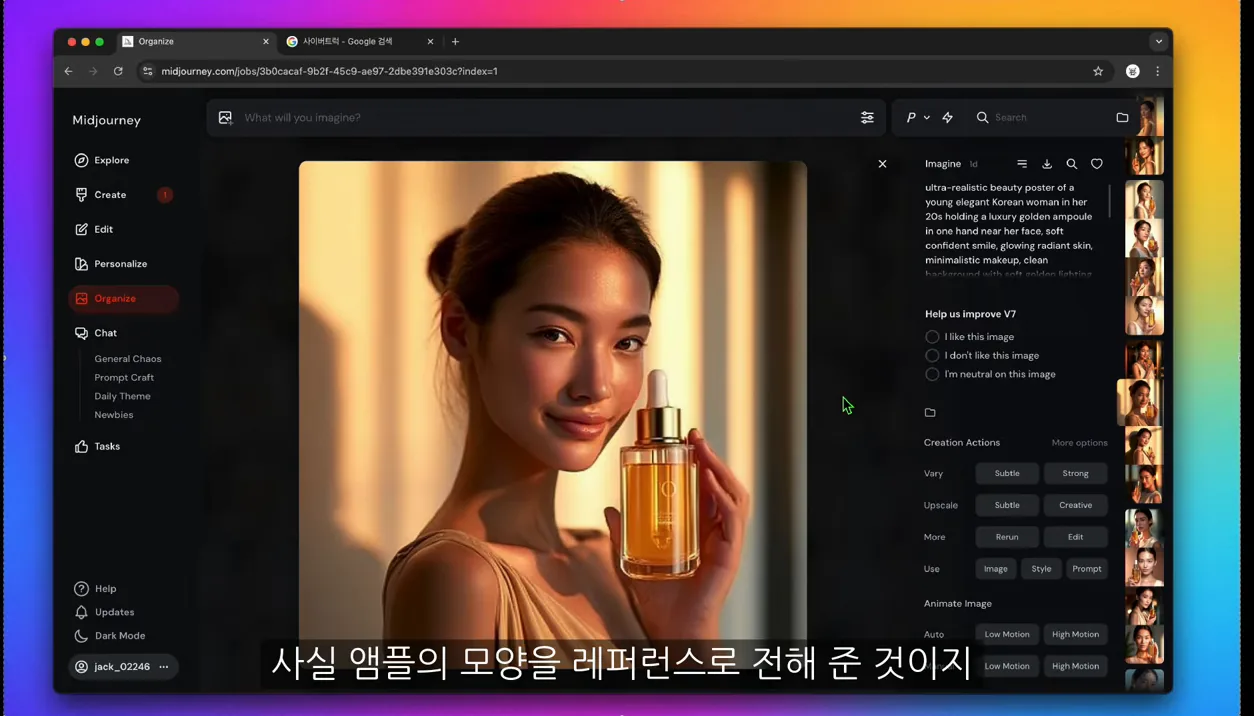Image resolution: width=1254 pixels, height=716 pixels.
Task: Open Daily Theme chat room
Action: click(122, 396)
